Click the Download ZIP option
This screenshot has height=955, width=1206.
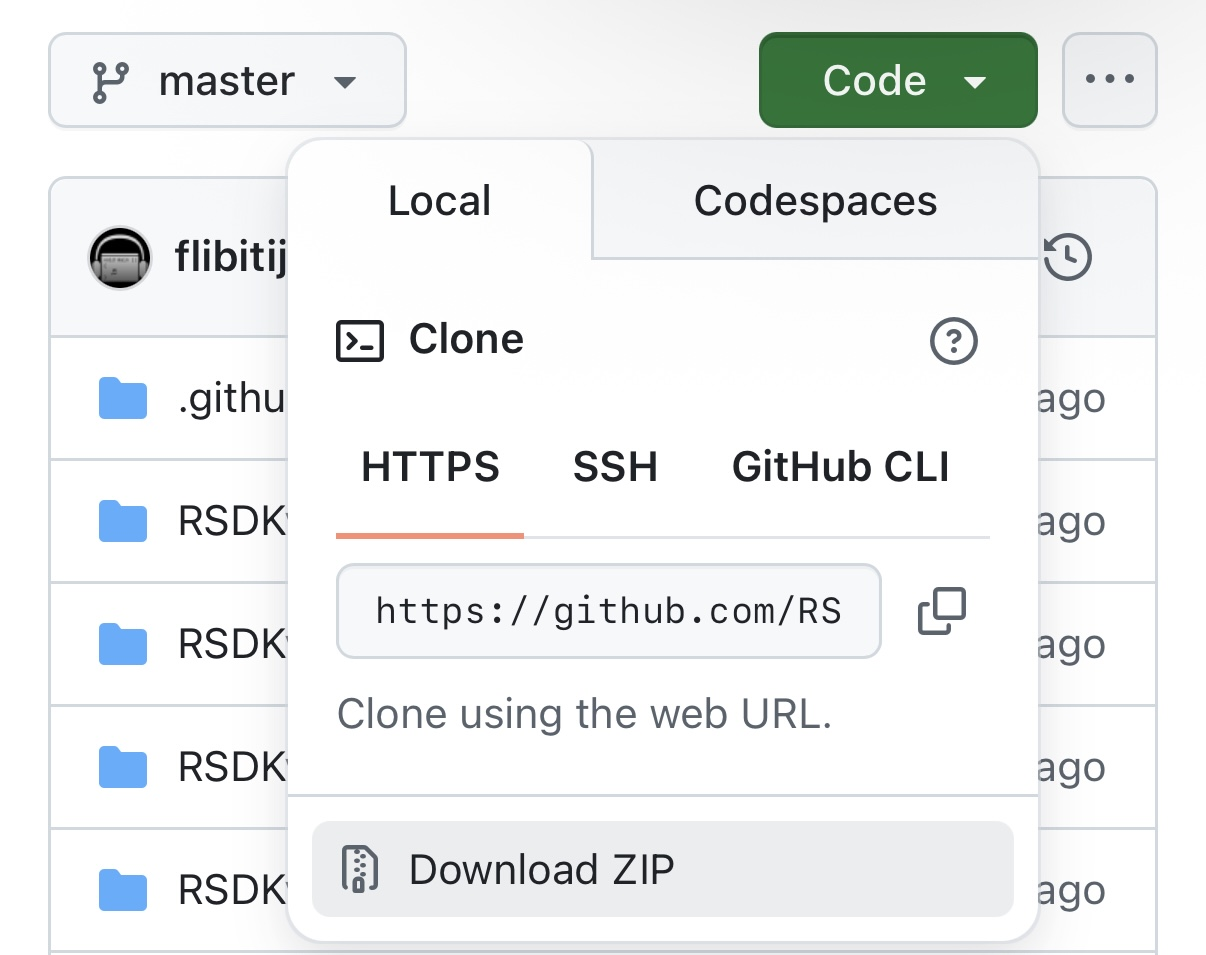[x=663, y=869]
